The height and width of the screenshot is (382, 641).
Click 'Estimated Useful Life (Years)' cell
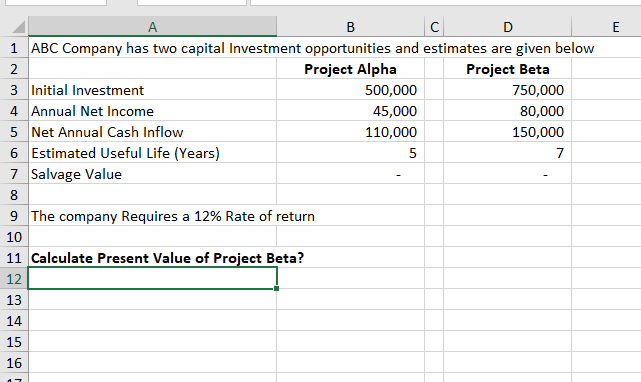[152, 153]
